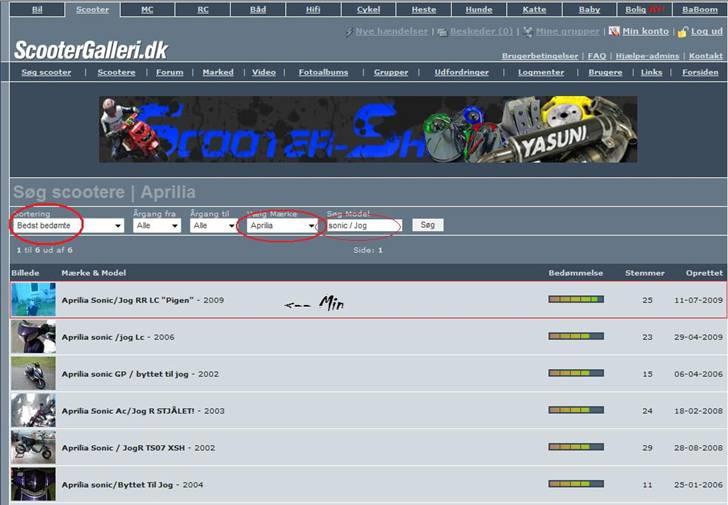Click the Scooter-Shop Yasuni banner ad
This screenshot has height=505, width=728.
pyautogui.click(x=368, y=129)
